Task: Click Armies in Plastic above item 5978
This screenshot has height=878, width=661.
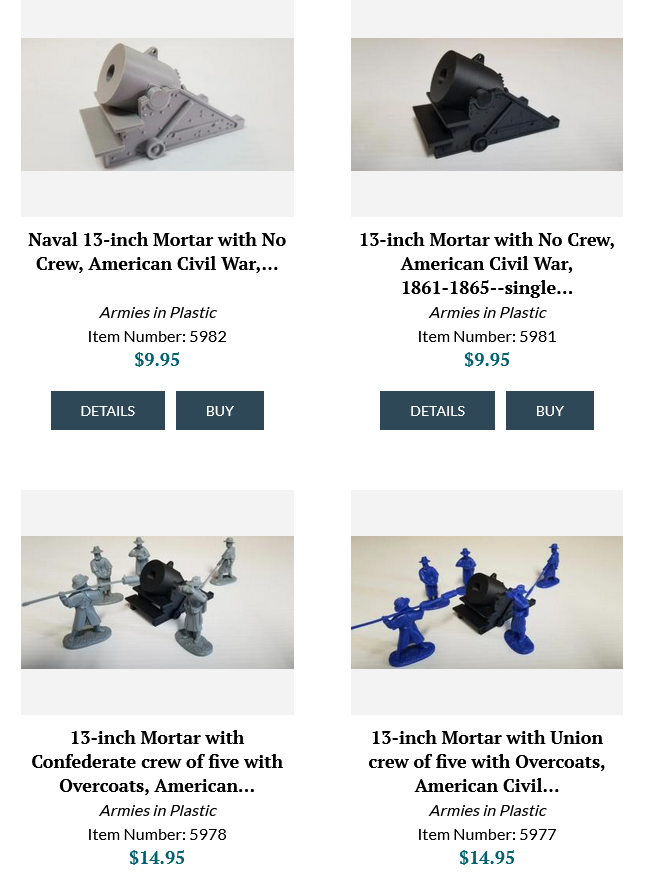Action: click(158, 810)
